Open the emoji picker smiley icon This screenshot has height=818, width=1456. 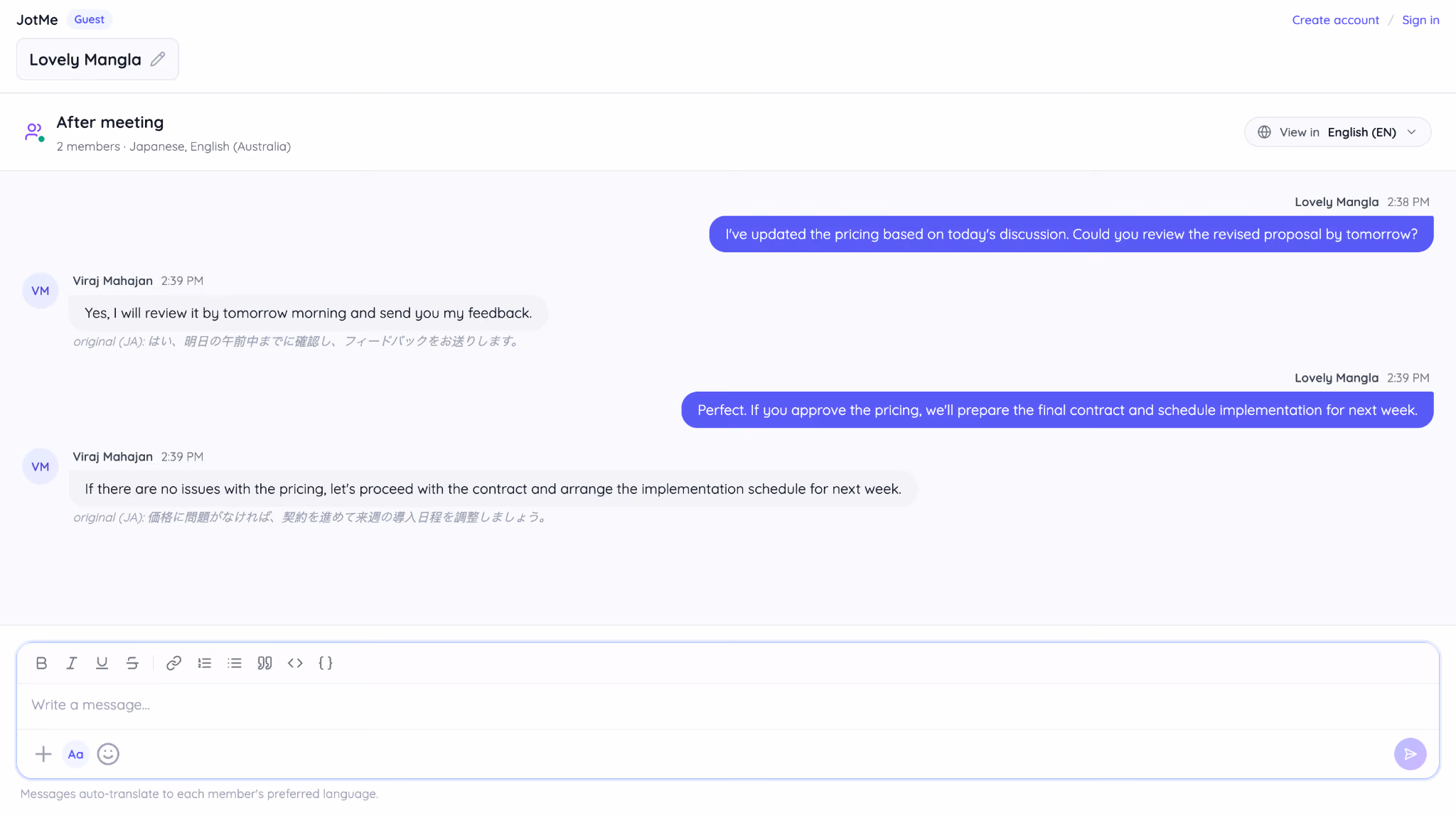tap(108, 754)
